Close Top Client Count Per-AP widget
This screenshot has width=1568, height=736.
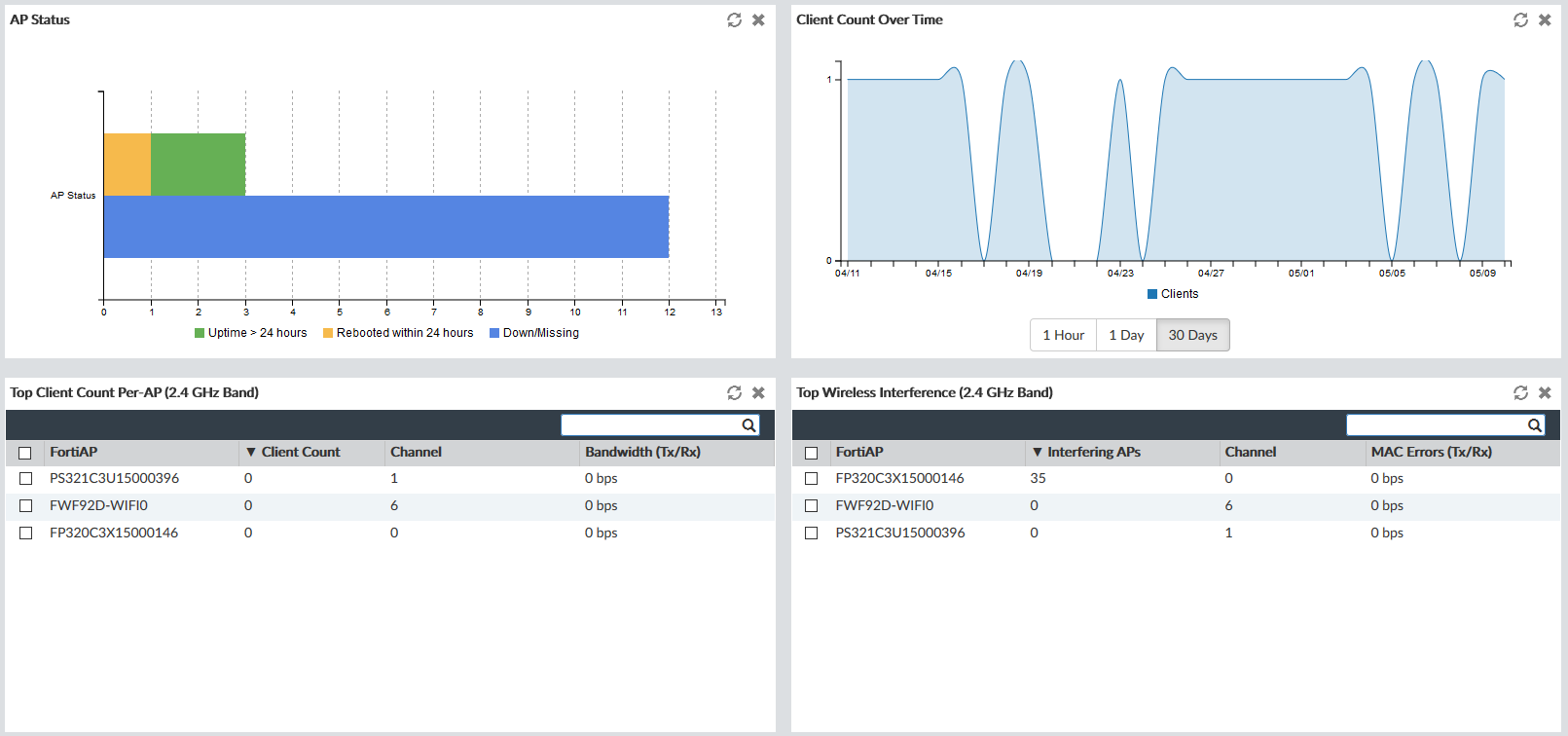coord(758,392)
